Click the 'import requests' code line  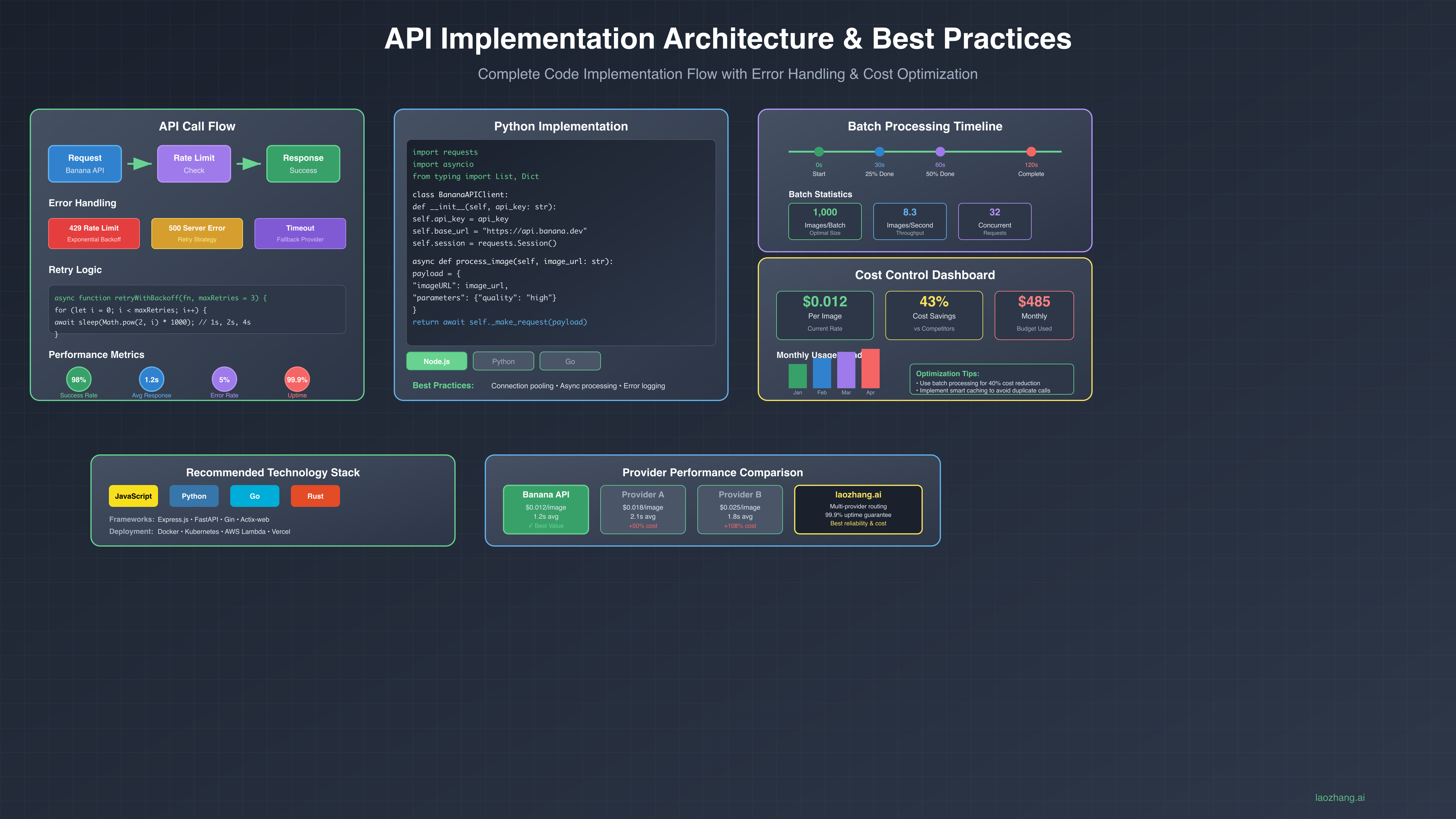click(445, 152)
